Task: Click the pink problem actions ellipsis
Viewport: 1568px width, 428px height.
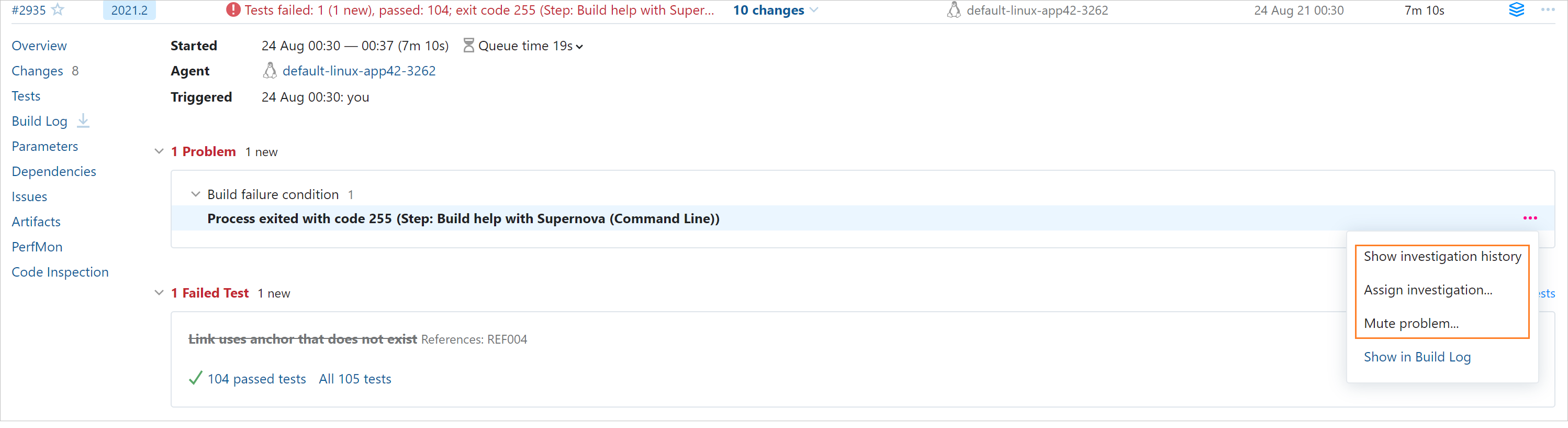Action: pyautogui.click(x=1530, y=218)
